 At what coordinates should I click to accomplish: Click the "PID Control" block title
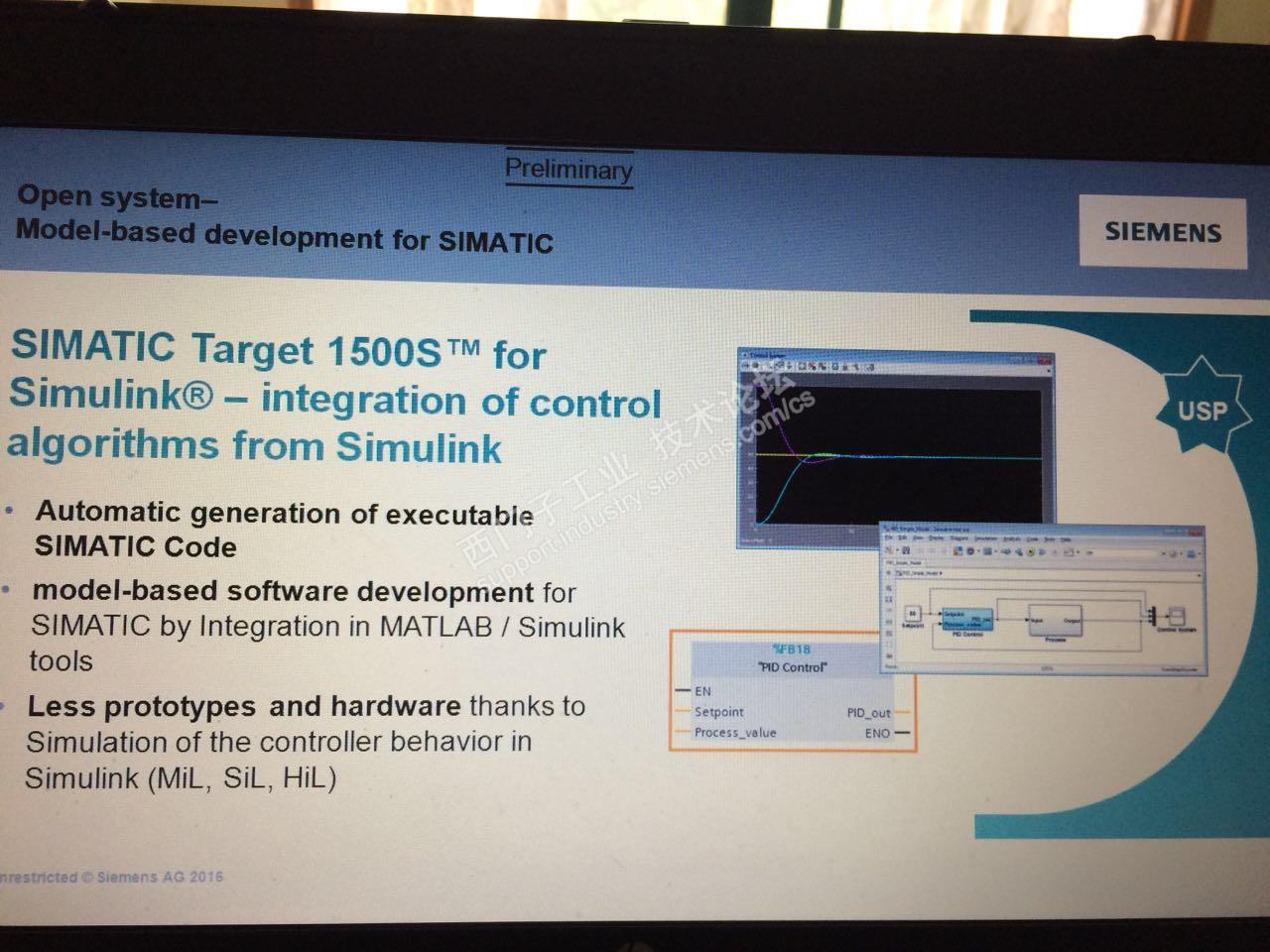(792, 667)
